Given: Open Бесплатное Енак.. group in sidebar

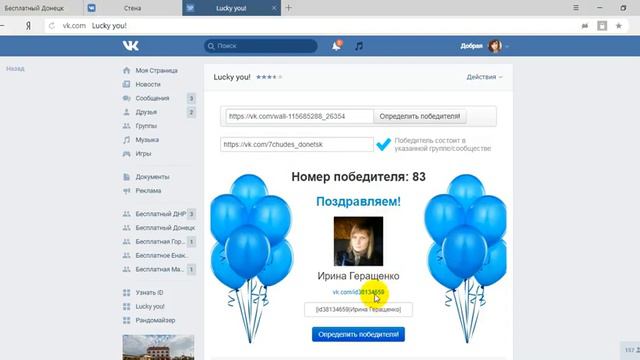Looking at the screenshot, I should [x=162, y=256].
